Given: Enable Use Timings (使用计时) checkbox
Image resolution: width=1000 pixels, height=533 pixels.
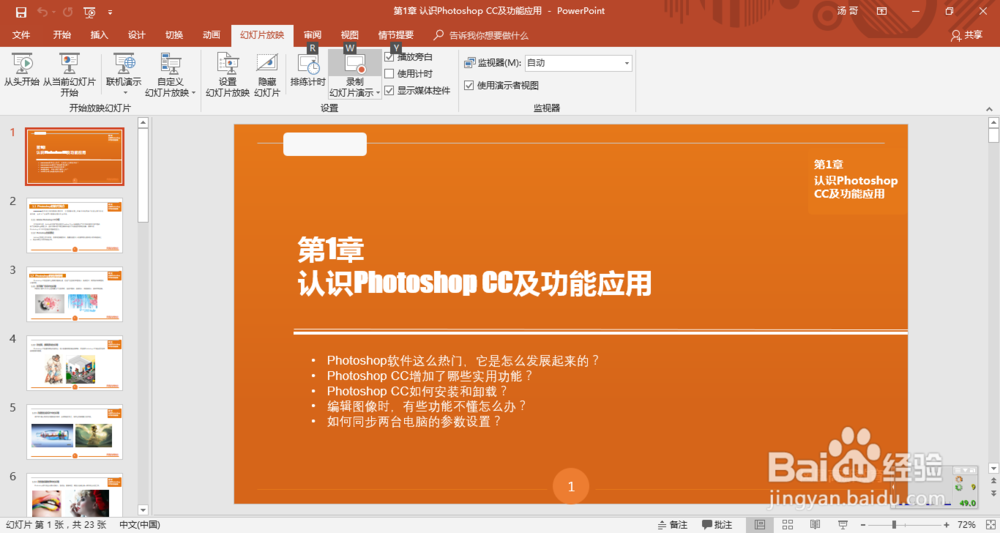Looking at the screenshot, I should [389, 73].
